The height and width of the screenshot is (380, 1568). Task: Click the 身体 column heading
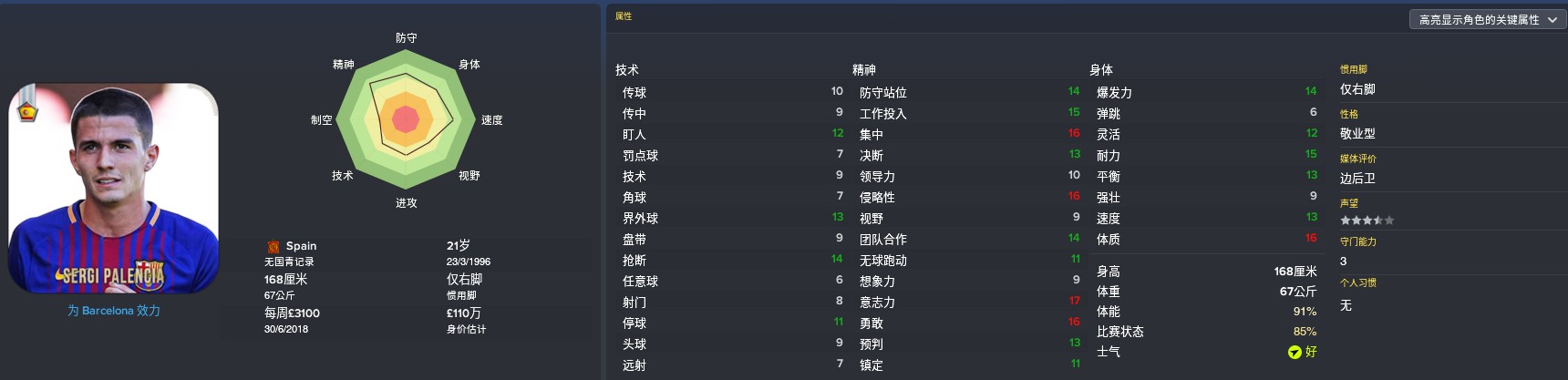click(1101, 70)
